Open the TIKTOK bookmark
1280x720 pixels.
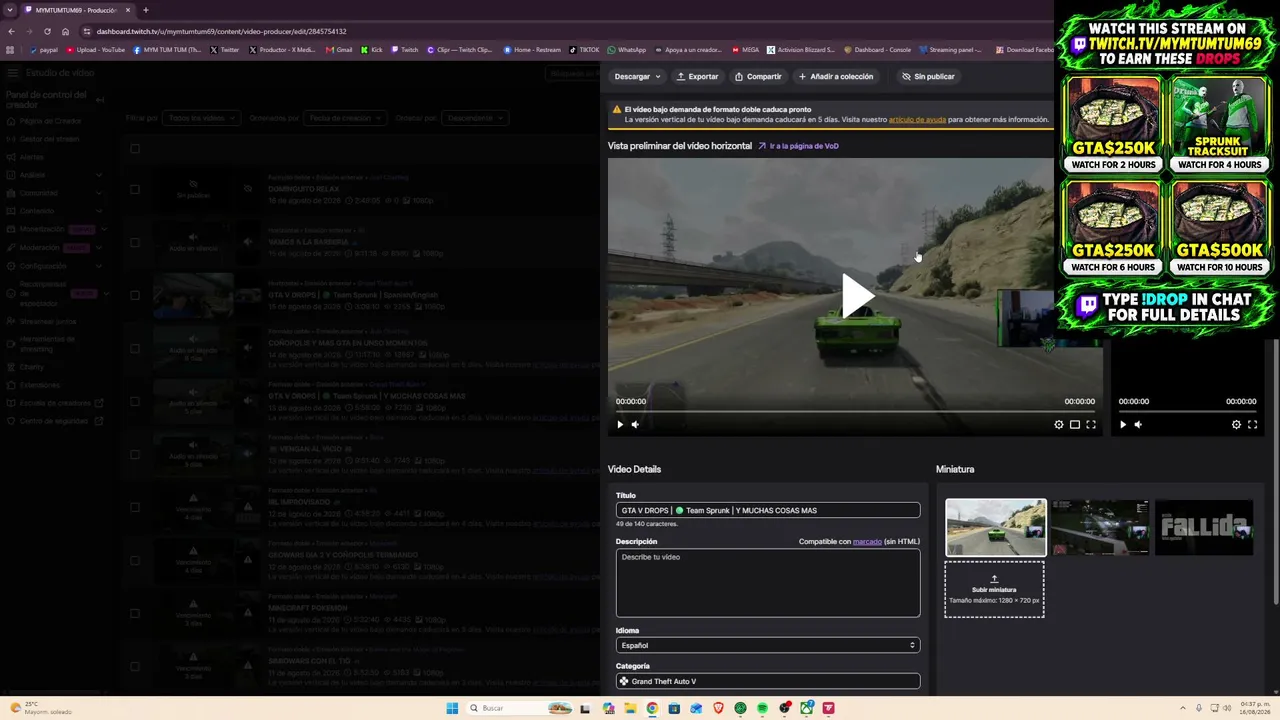tap(585, 50)
